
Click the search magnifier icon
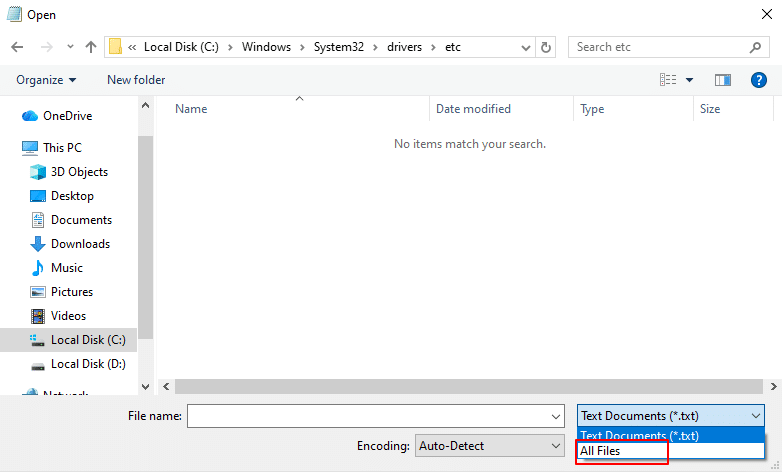(755, 47)
